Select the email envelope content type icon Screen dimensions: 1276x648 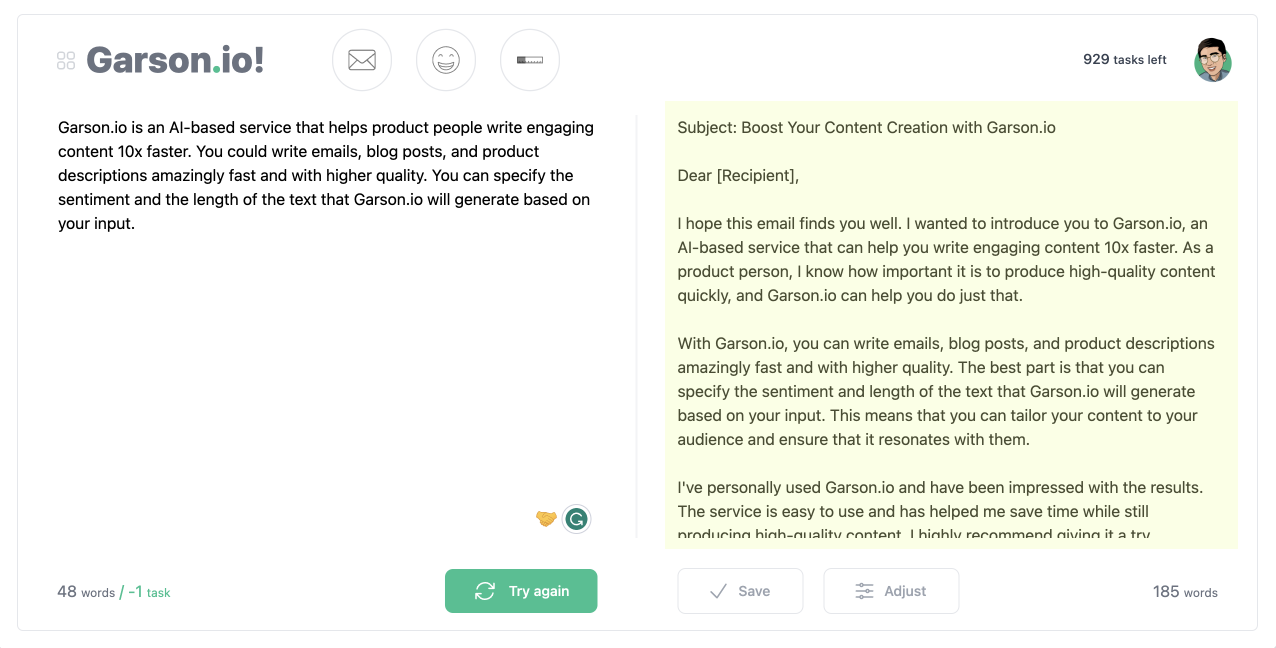click(x=362, y=60)
